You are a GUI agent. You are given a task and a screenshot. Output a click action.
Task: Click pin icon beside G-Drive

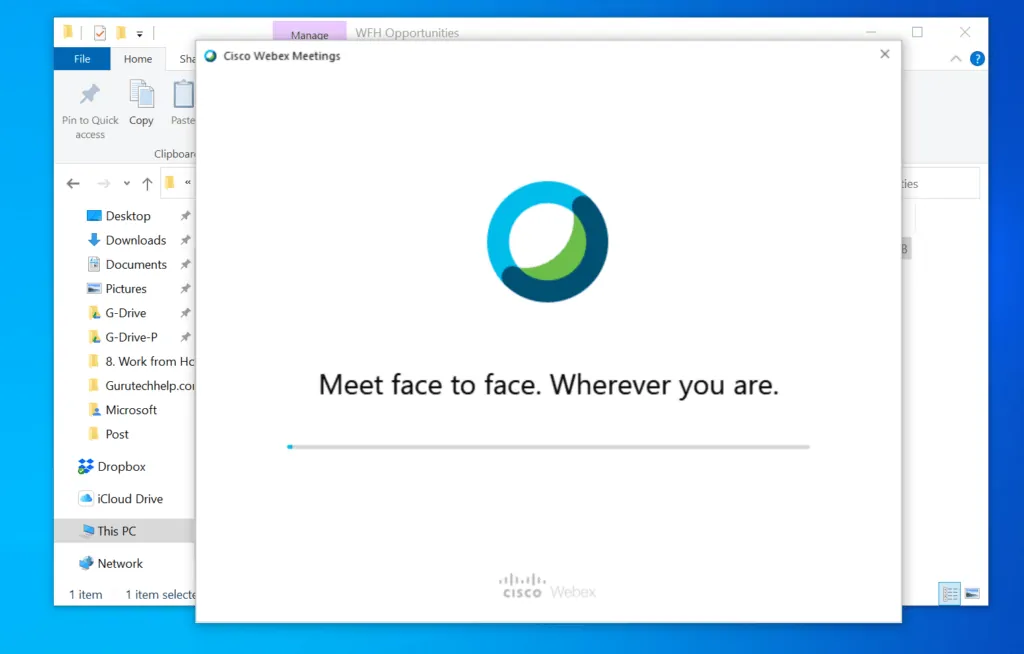tap(185, 312)
